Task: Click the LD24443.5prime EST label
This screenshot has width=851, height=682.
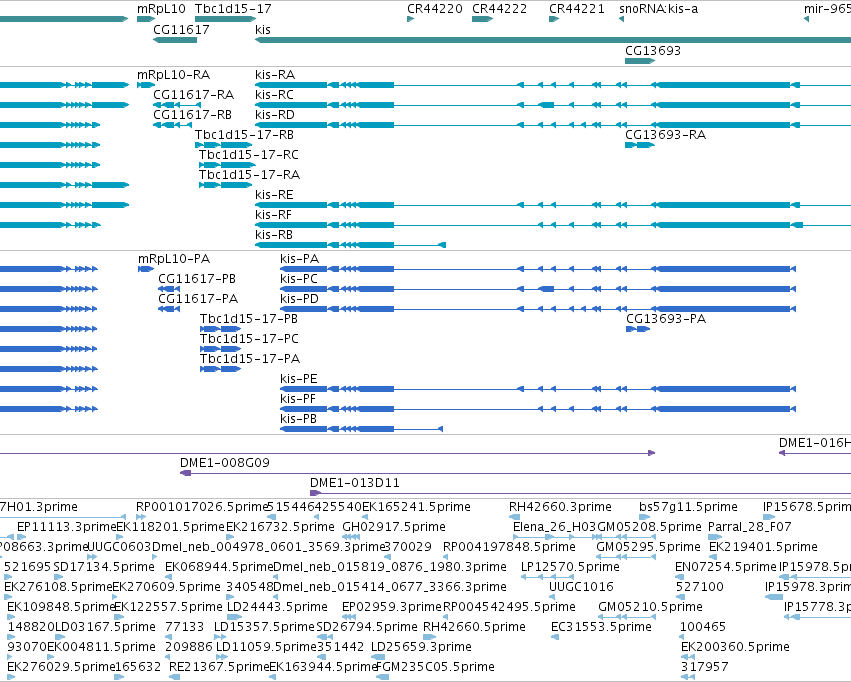Action: (x=277, y=607)
